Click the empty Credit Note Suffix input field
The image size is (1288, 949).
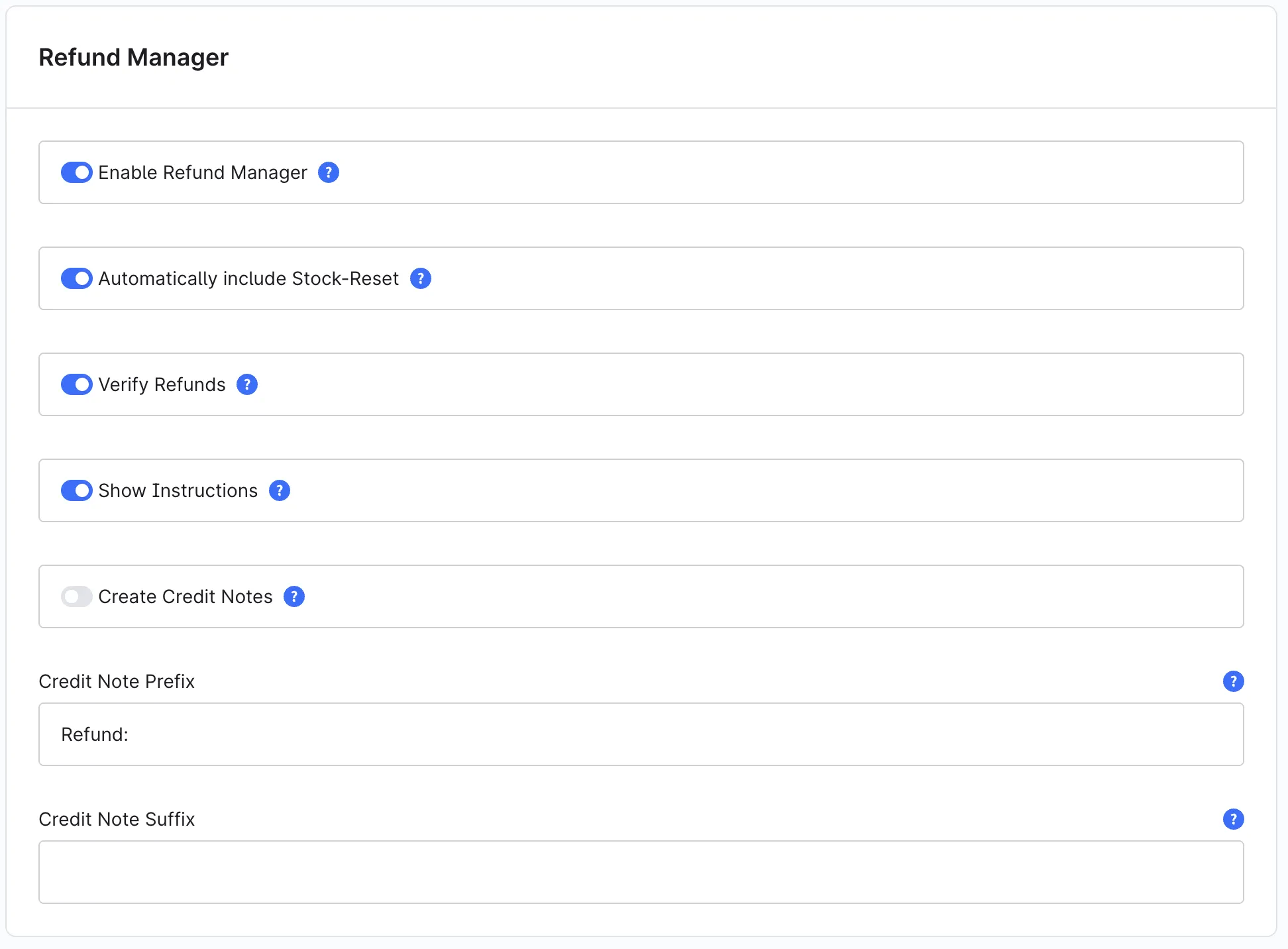(641, 872)
